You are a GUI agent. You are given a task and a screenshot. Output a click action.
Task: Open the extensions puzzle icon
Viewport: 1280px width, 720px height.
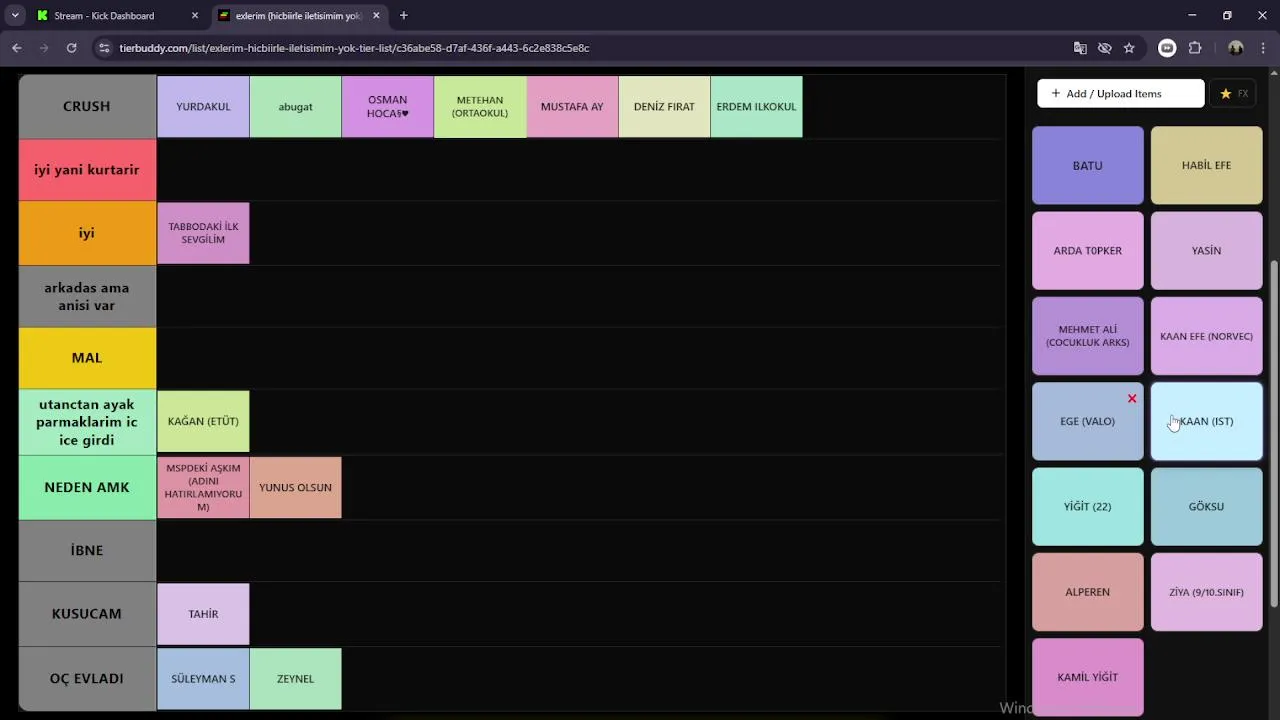point(1195,48)
